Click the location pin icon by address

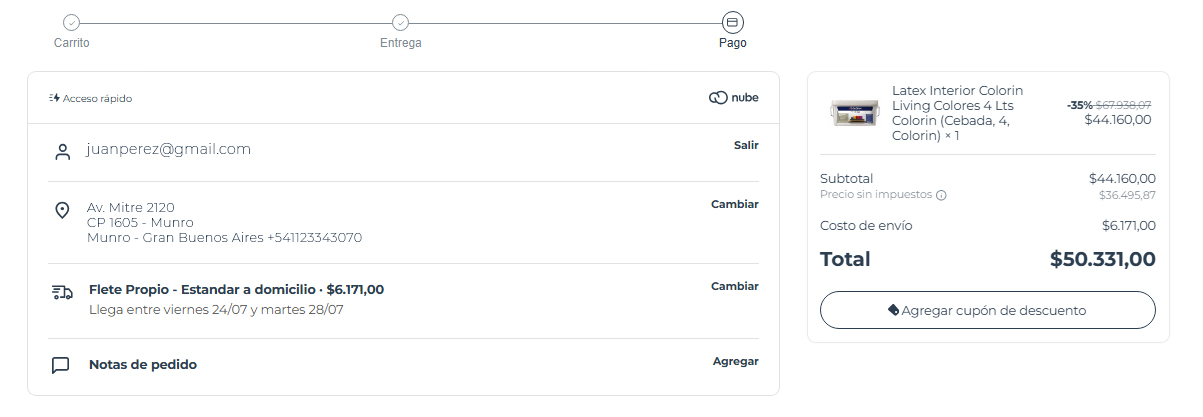click(62, 210)
